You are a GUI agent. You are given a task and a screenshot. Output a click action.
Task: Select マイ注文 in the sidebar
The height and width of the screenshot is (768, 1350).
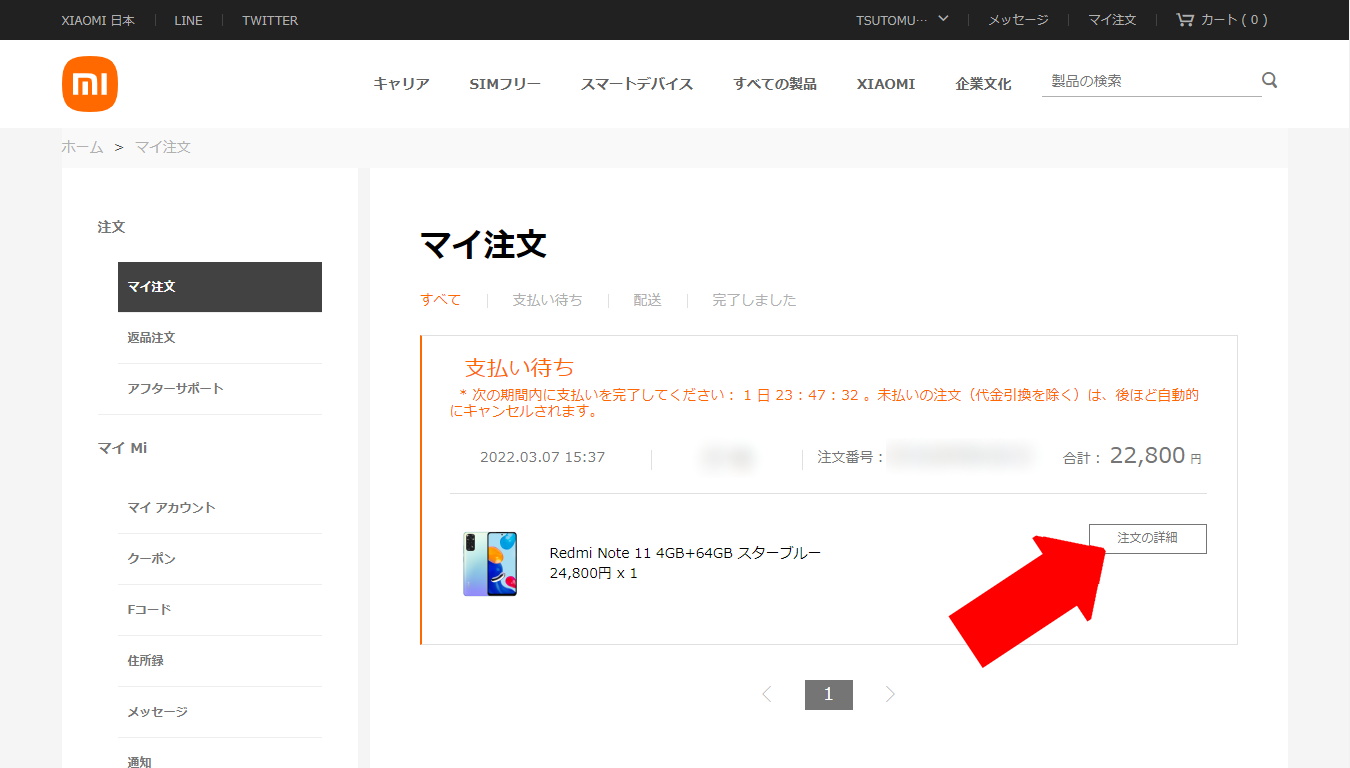[220, 287]
